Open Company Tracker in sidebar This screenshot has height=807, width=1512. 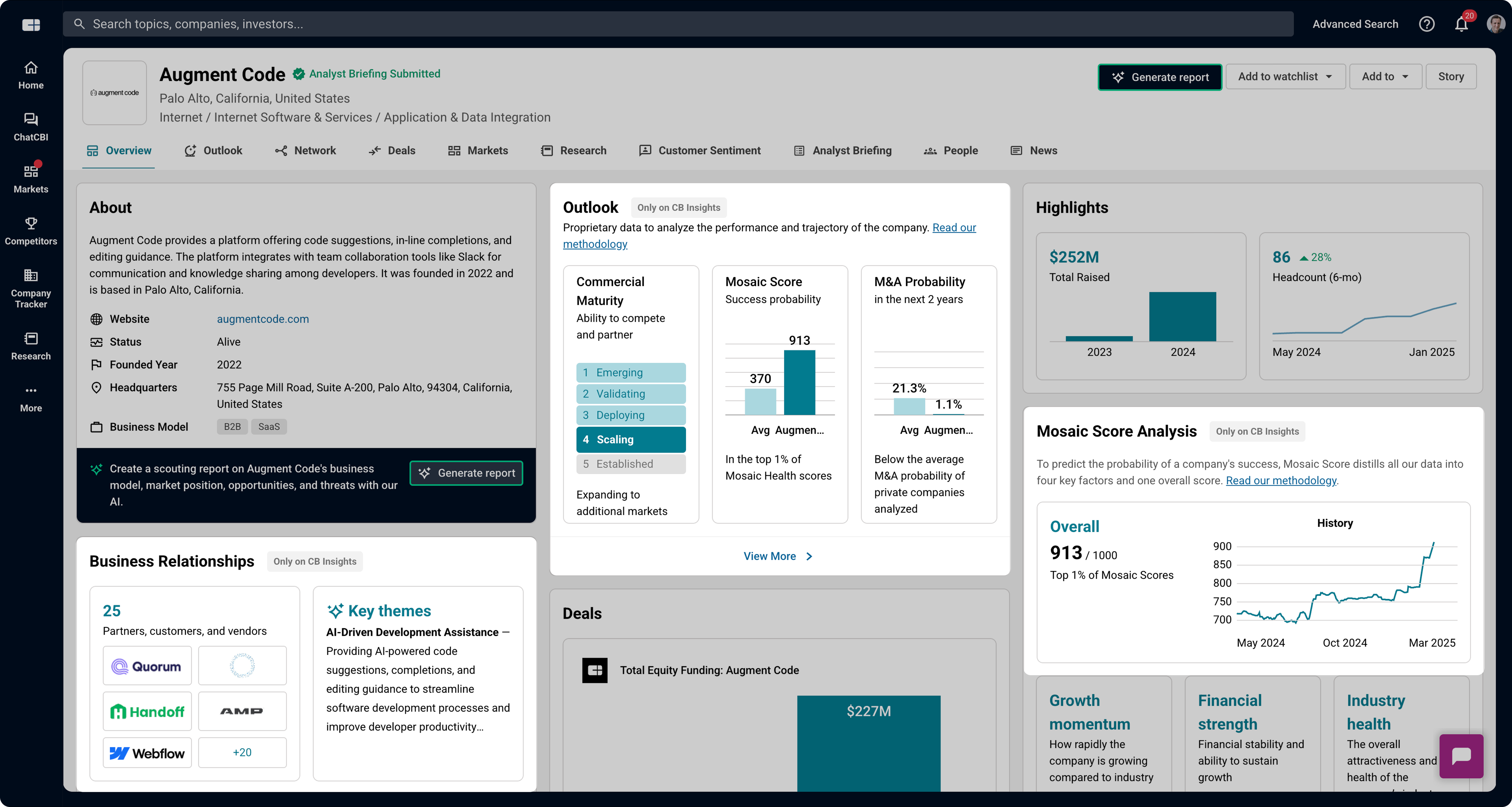pyautogui.click(x=30, y=288)
